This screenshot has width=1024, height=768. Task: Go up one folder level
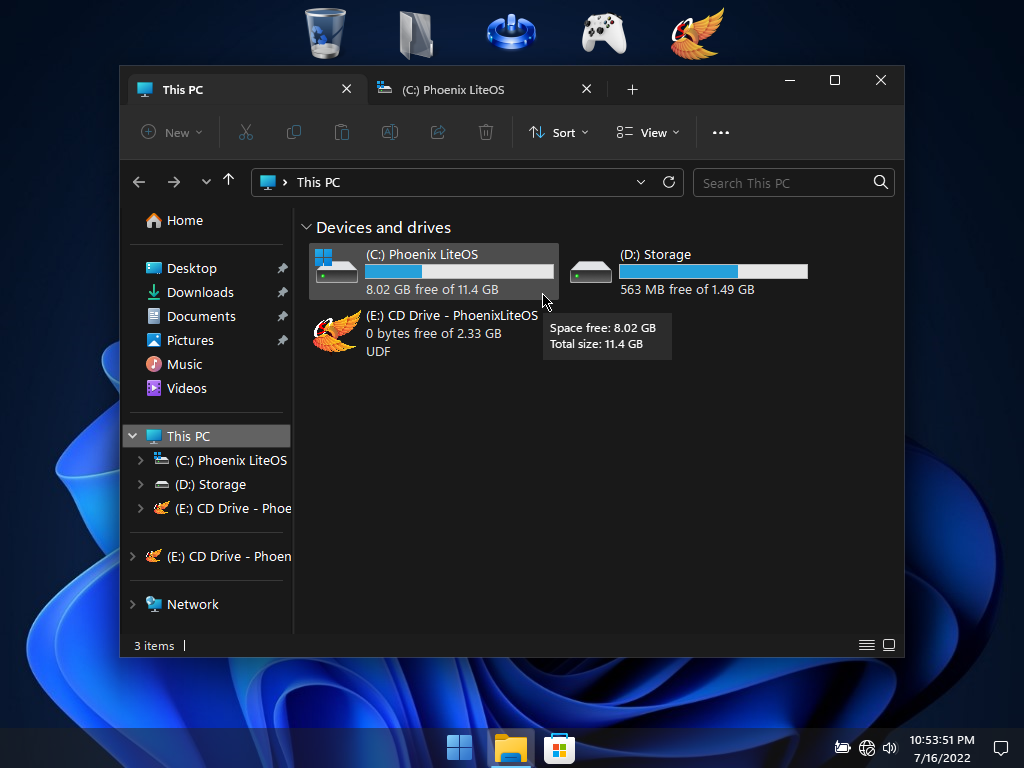(228, 181)
